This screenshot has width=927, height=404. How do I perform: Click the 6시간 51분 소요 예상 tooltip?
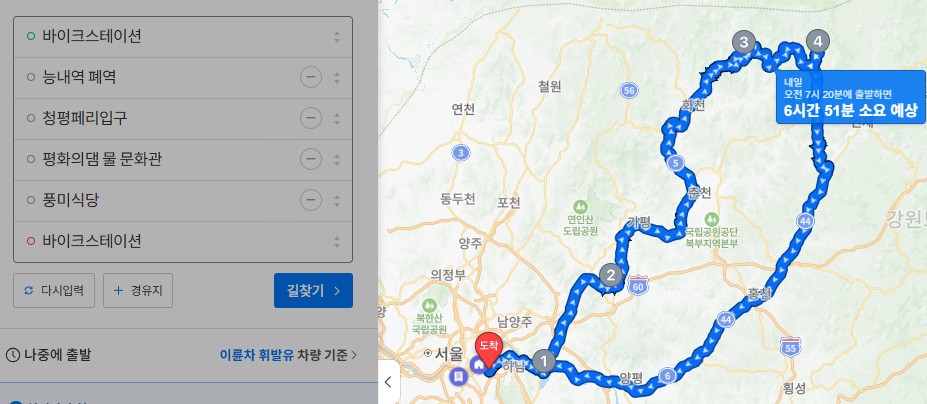point(851,97)
